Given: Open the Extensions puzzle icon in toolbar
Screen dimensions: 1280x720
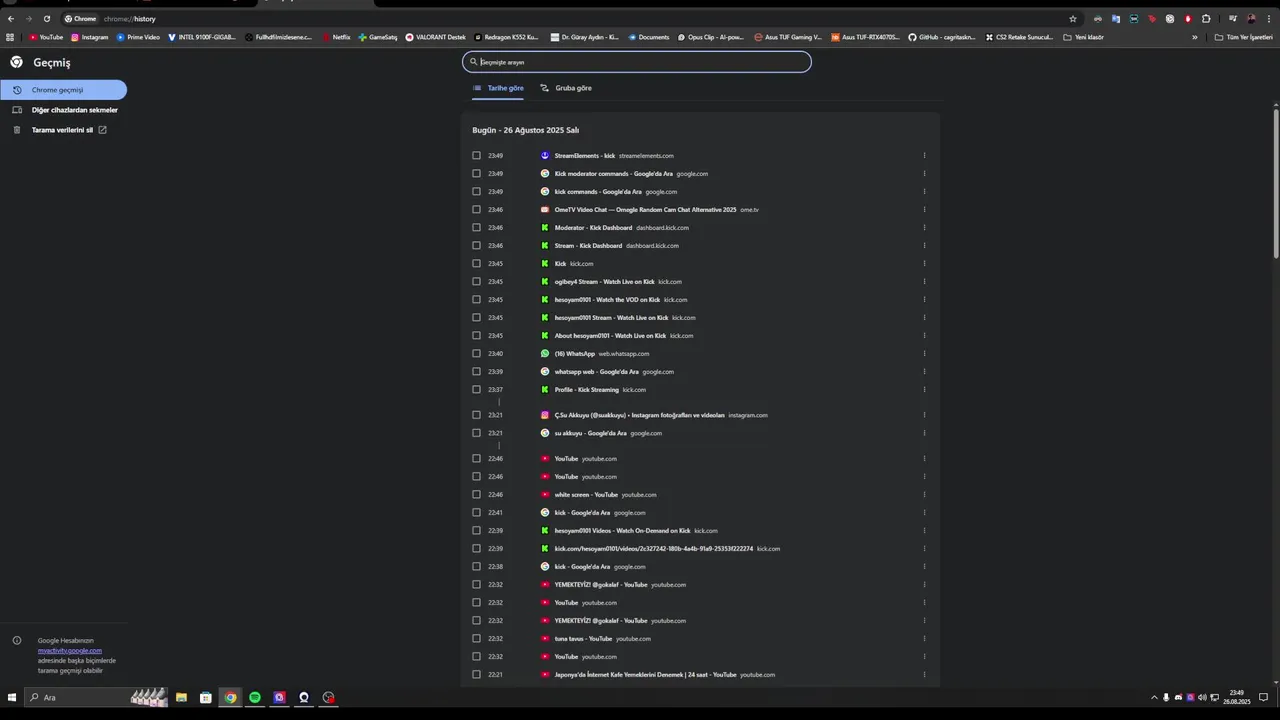Looking at the screenshot, I should (x=1206, y=19).
